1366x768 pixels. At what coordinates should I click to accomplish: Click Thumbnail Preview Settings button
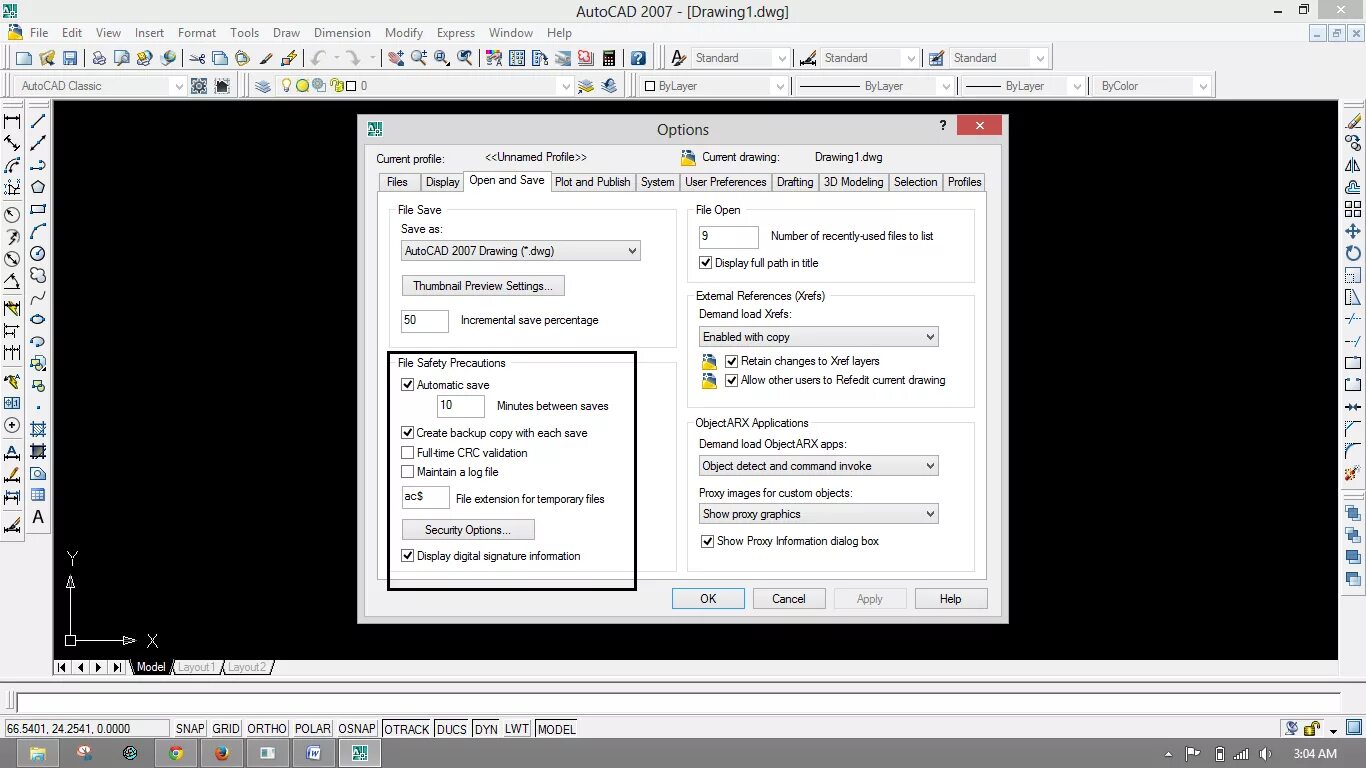[x=483, y=286]
